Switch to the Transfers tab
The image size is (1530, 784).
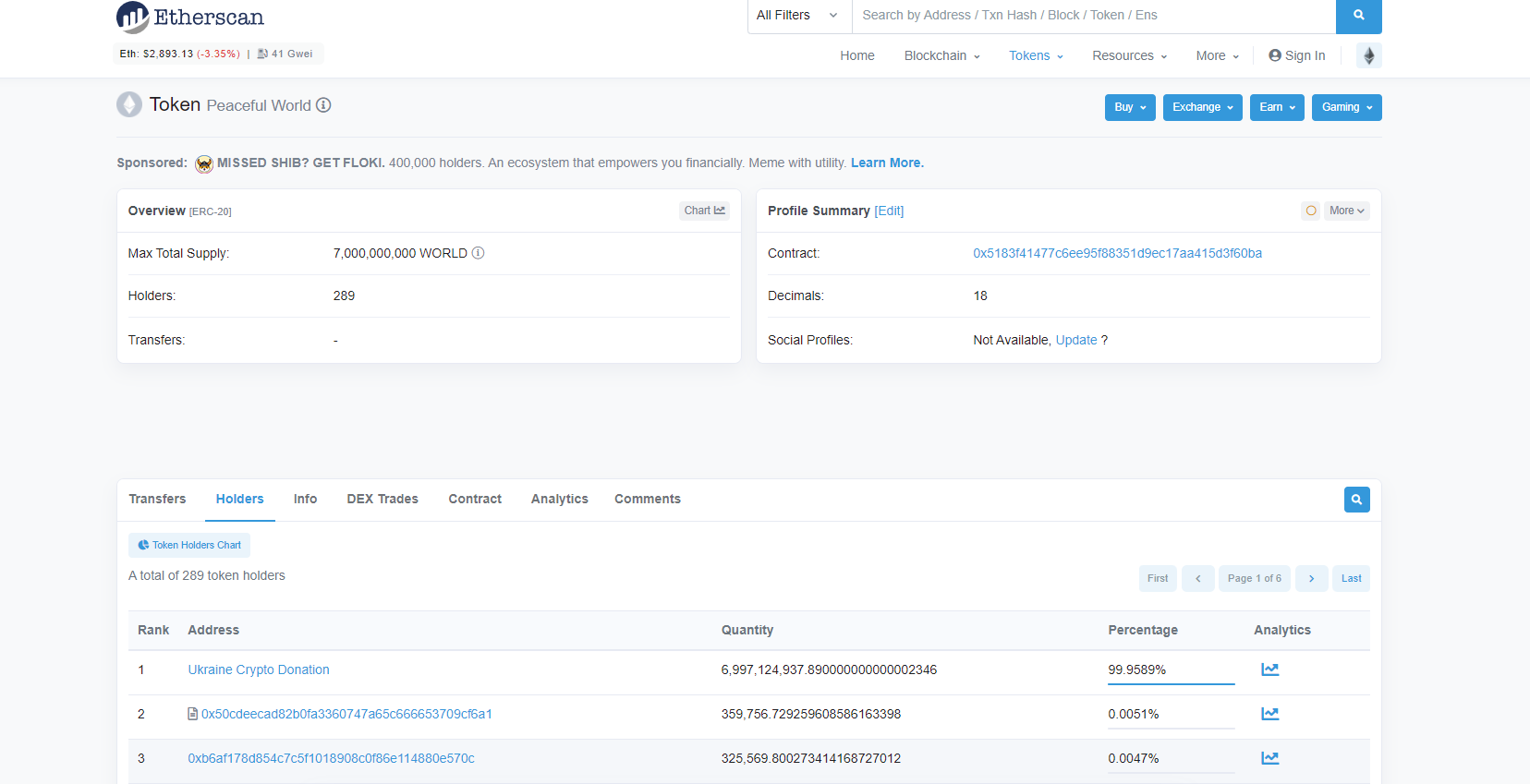(157, 499)
